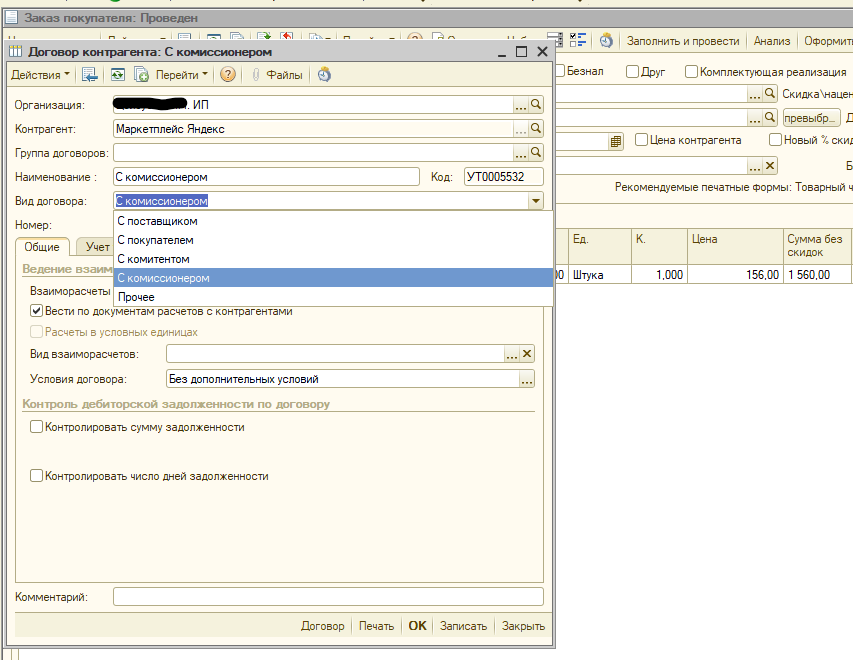Screen dimensions: 853x660
Task: Click the price cell 156,00
Action: pyautogui.click(x=735, y=275)
